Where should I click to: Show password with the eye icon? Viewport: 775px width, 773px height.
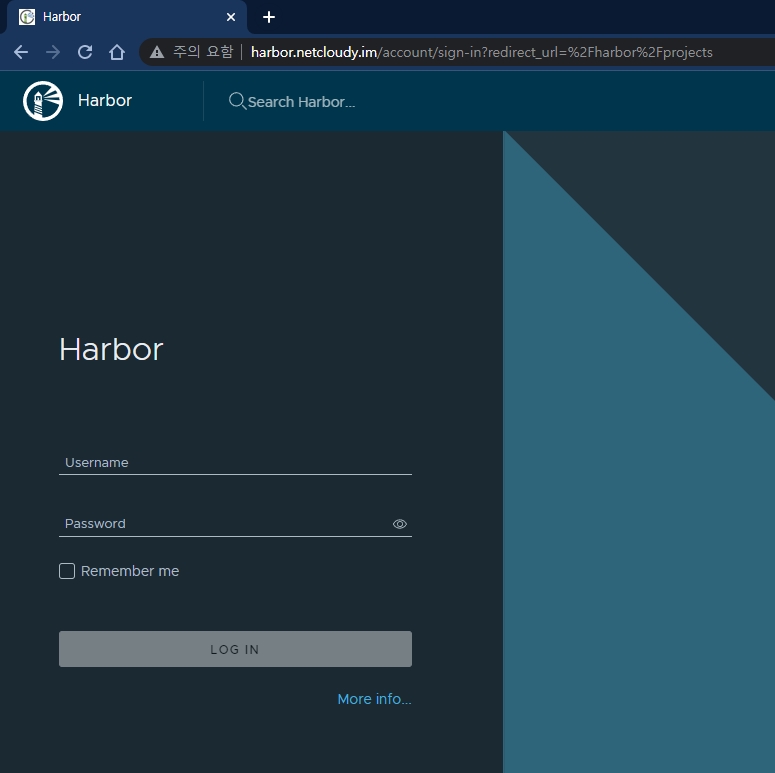399,524
